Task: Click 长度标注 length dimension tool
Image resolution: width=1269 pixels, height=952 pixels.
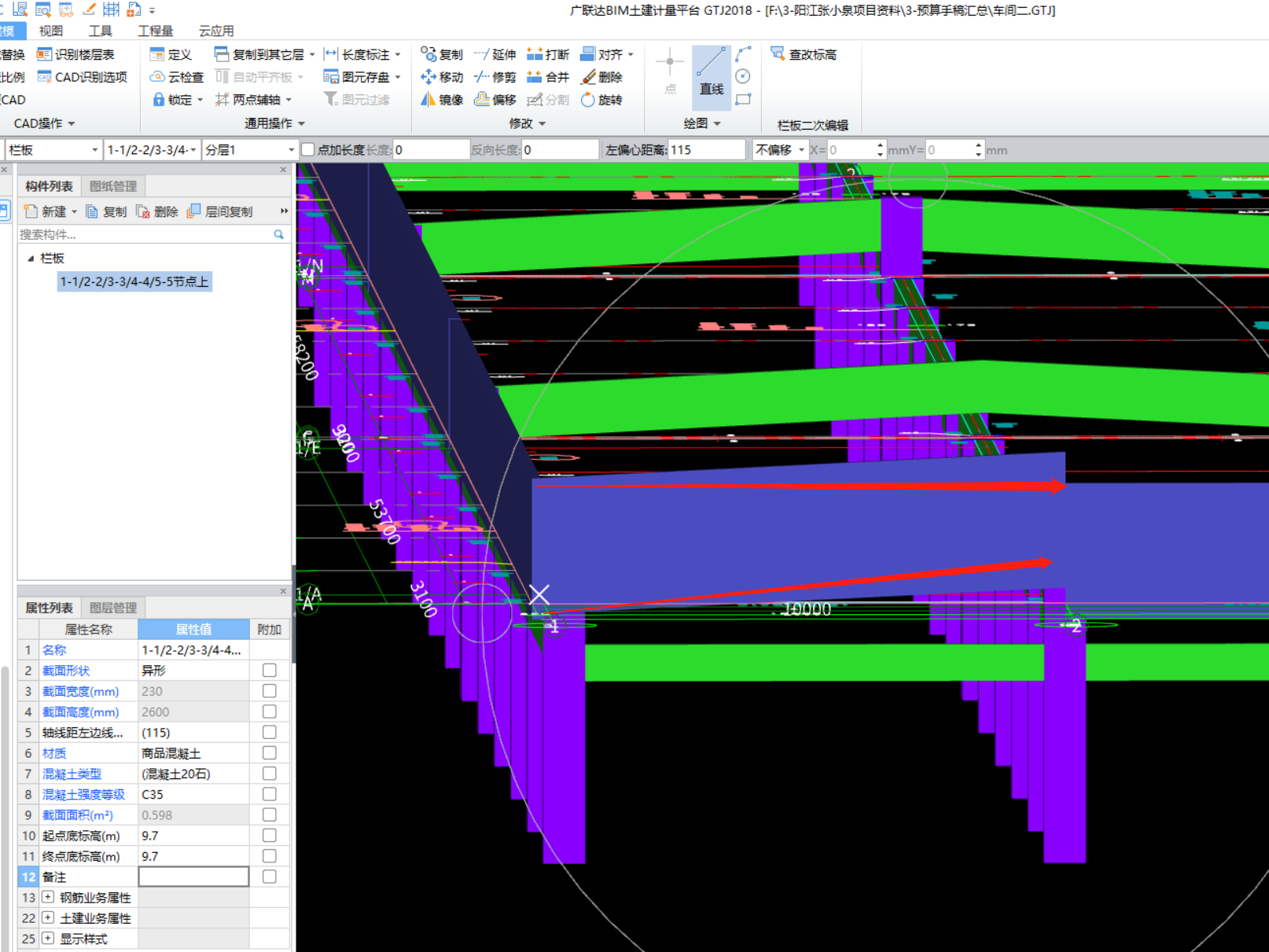Action: (x=362, y=54)
